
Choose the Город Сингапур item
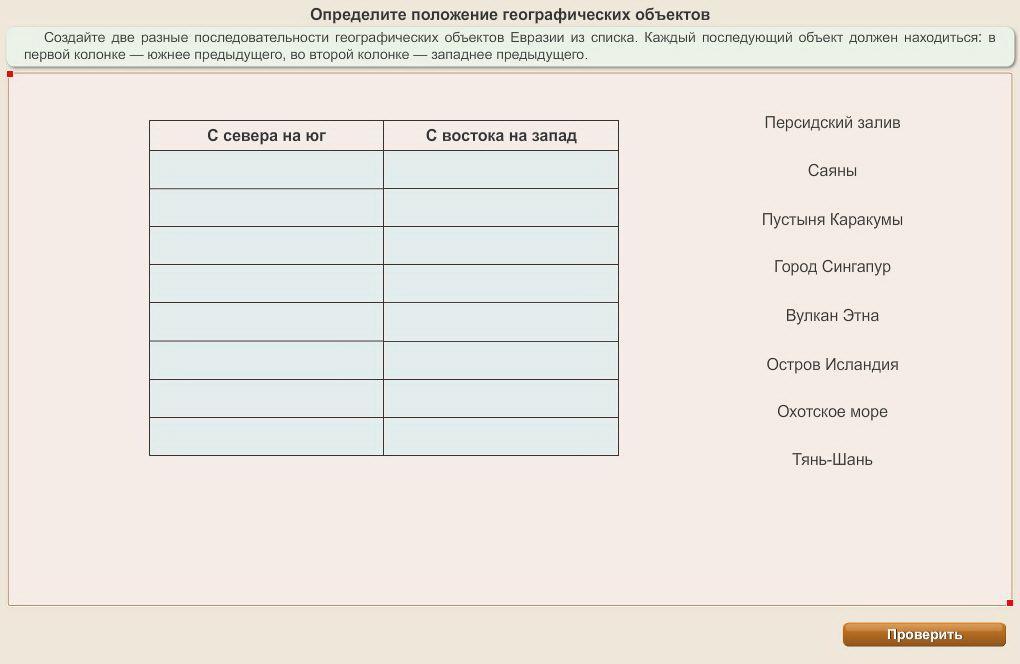pyautogui.click(x=832, y=267)
